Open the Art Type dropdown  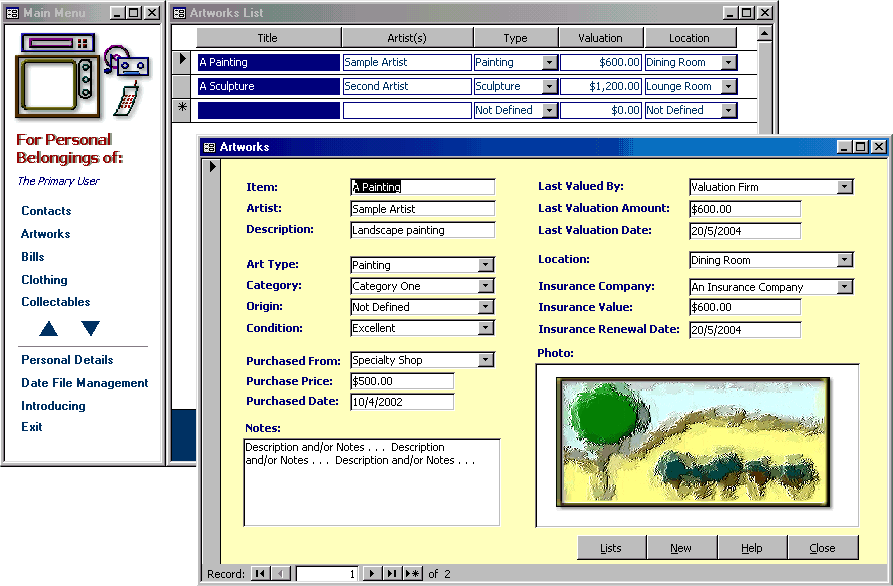tap(485, 265)
